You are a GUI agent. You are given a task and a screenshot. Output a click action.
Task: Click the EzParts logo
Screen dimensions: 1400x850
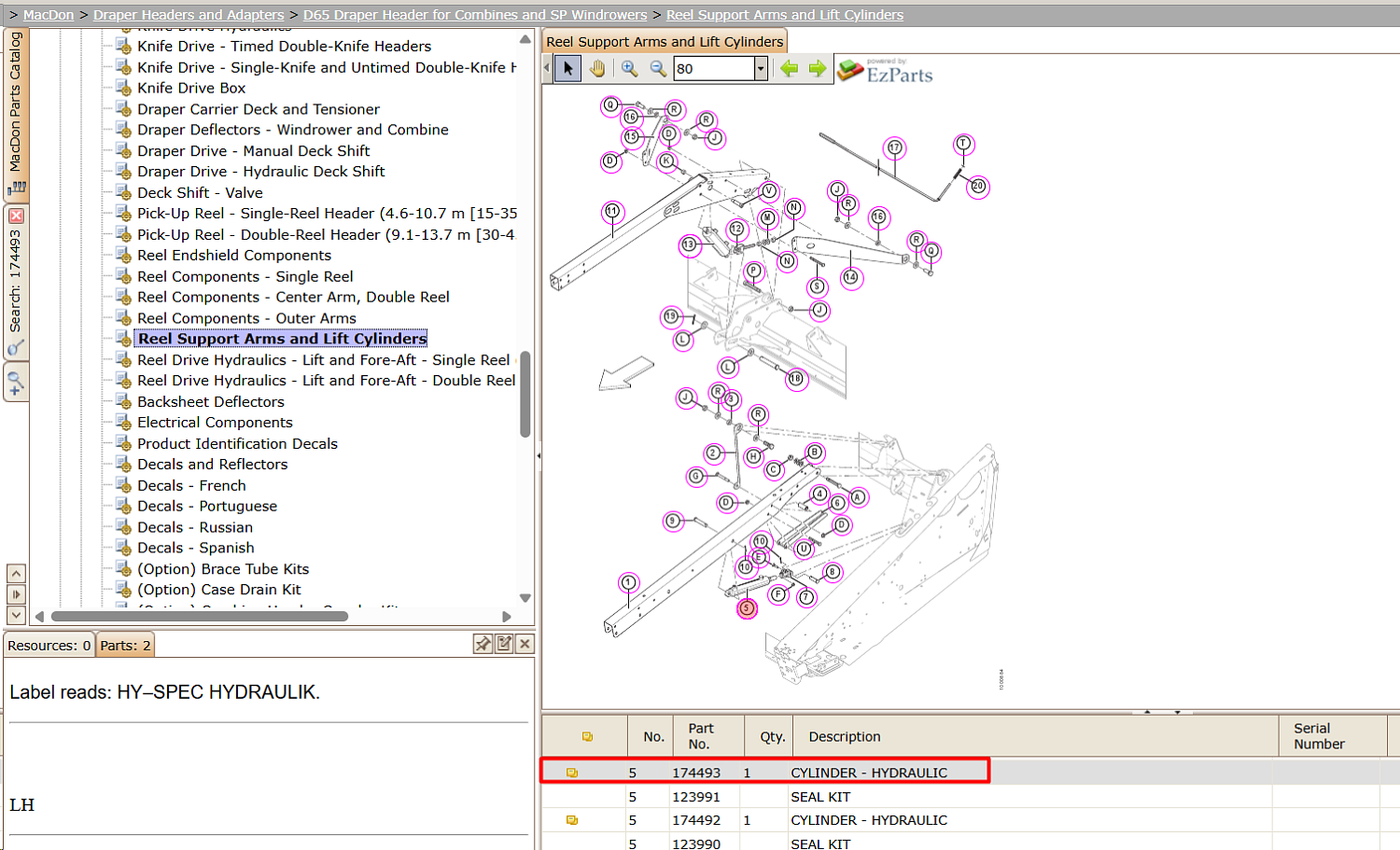coord(885,70)
